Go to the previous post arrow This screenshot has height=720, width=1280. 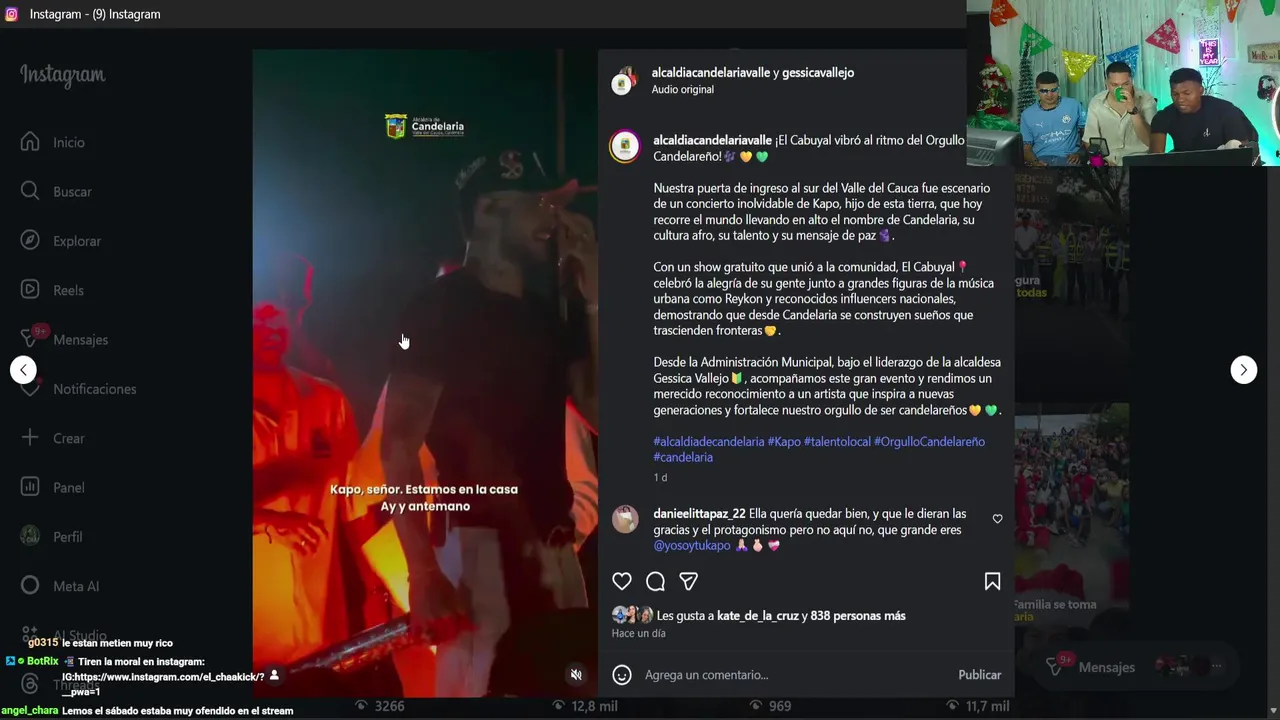coord(23,370)
